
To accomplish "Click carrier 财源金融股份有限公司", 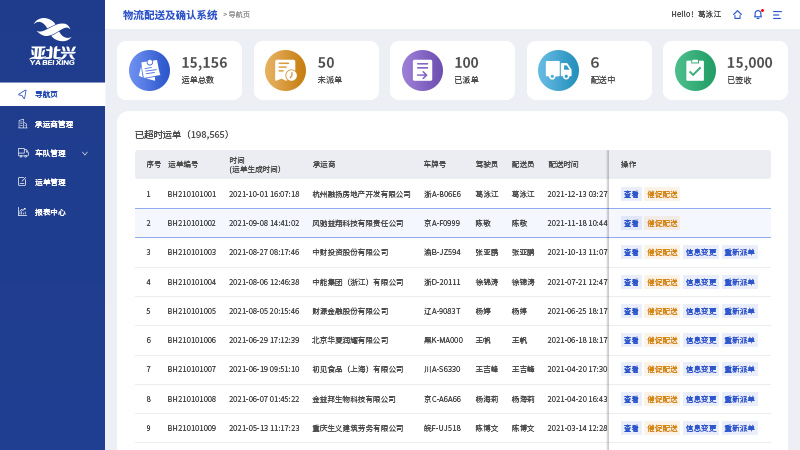I will point(350,311).
